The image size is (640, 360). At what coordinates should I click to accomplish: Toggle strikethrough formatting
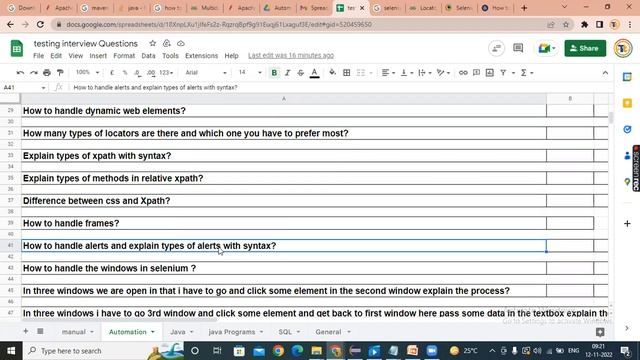tap(301, 73)
